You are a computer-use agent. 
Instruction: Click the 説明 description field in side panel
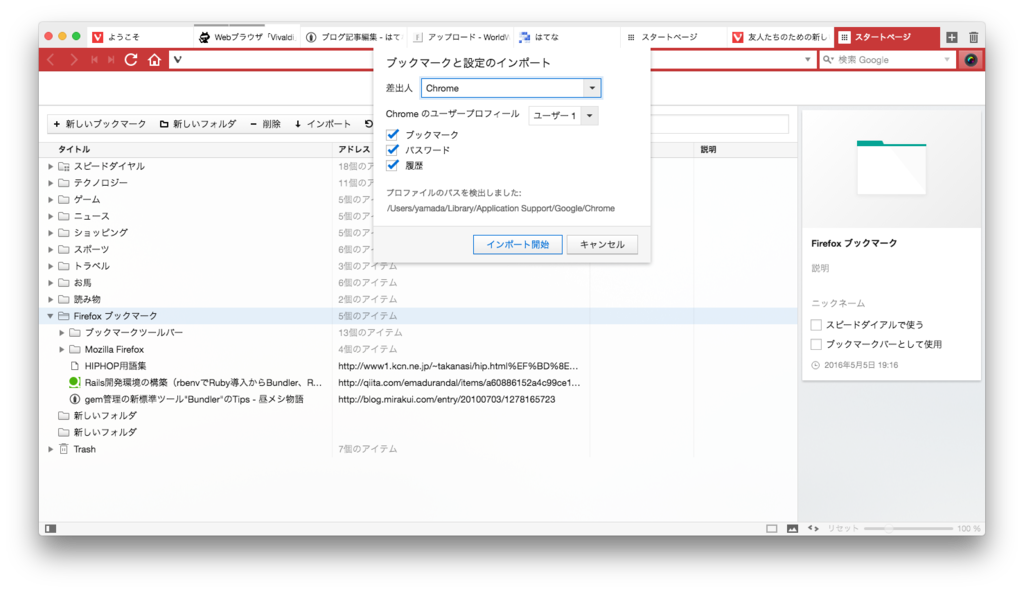(891, 268)
